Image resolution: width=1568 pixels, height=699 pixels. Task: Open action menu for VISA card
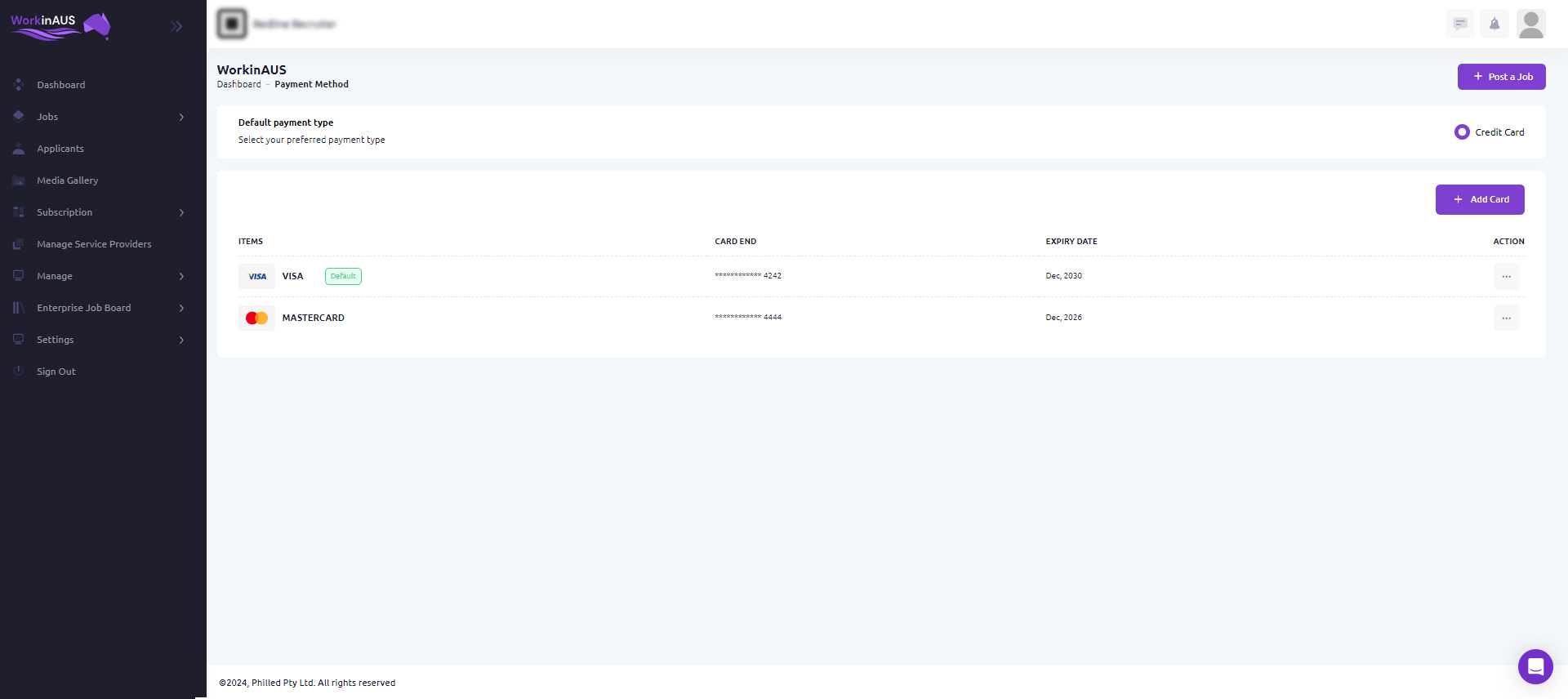click(x=1507, y=276)
